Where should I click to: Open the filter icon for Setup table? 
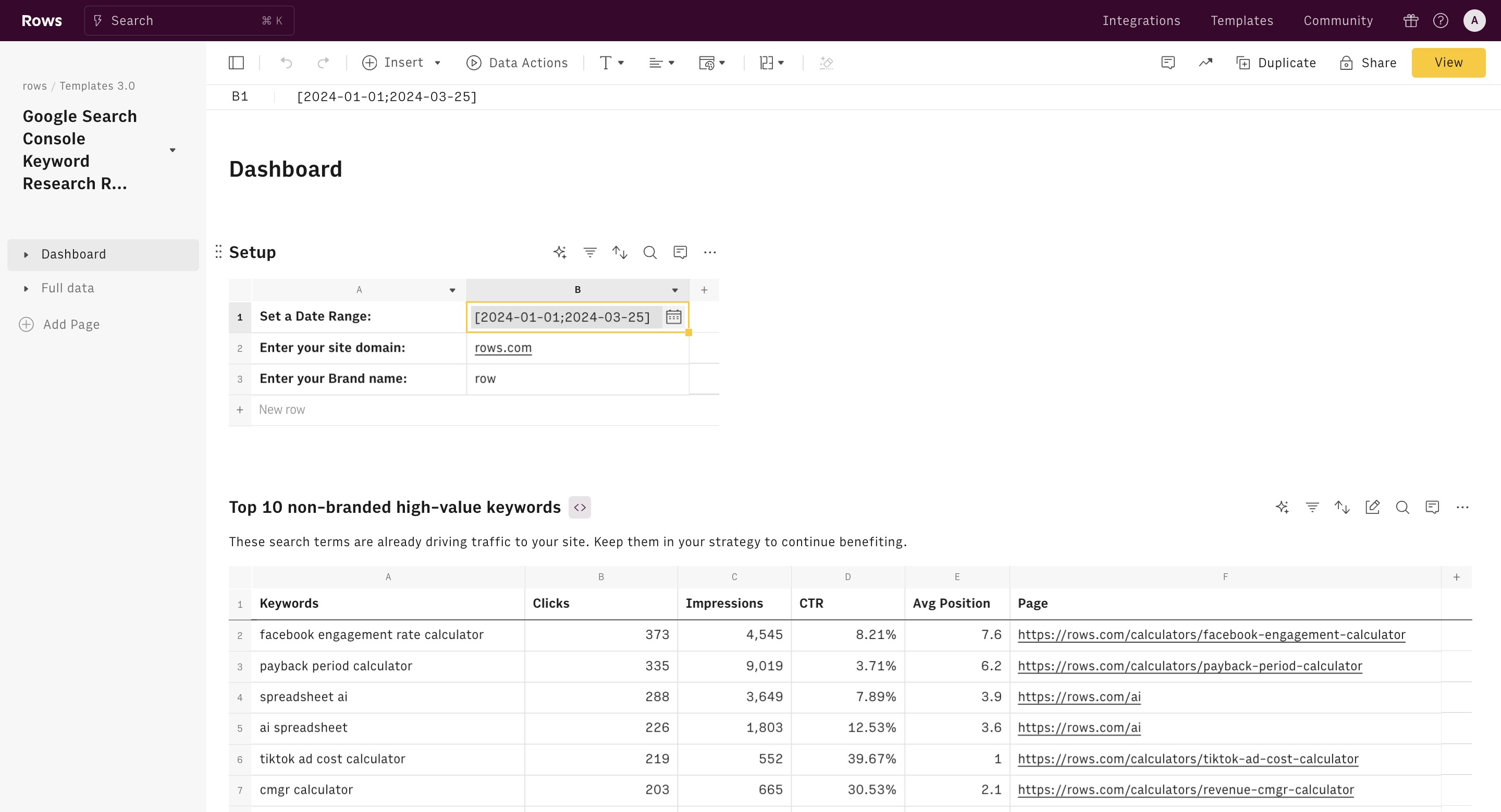pos(589,252)
